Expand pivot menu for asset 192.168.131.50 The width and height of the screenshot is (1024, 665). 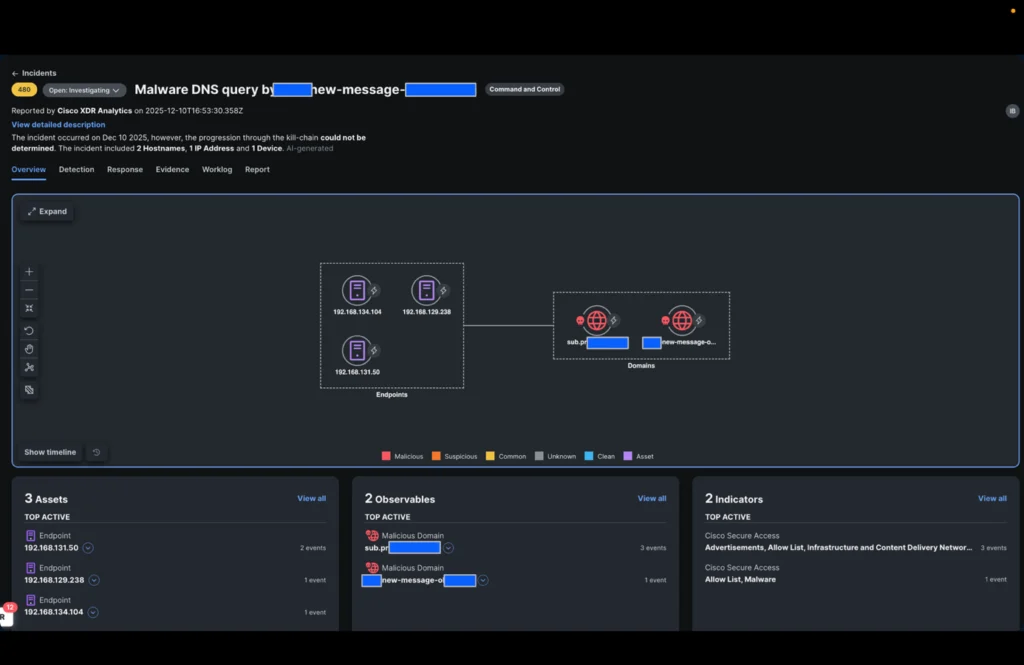(x=88, y=548)
